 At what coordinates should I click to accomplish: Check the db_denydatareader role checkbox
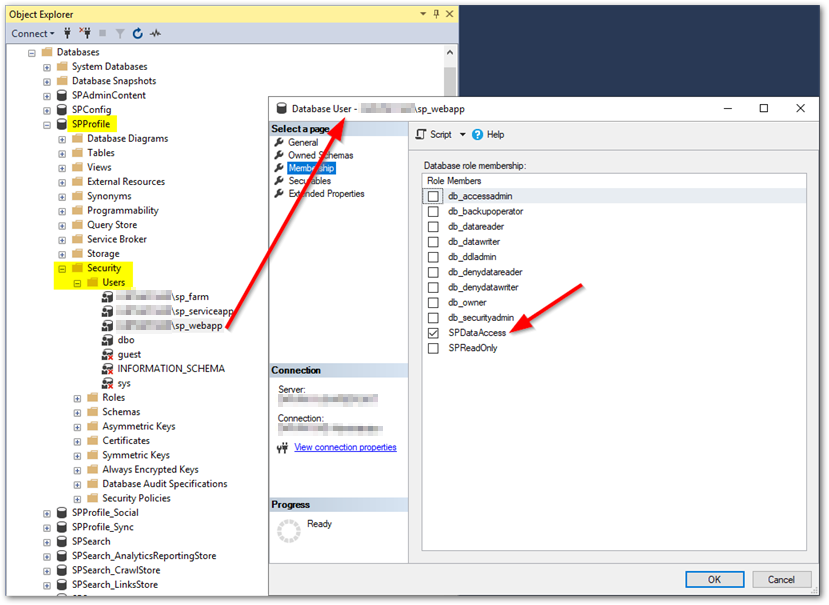coord(434,272)
